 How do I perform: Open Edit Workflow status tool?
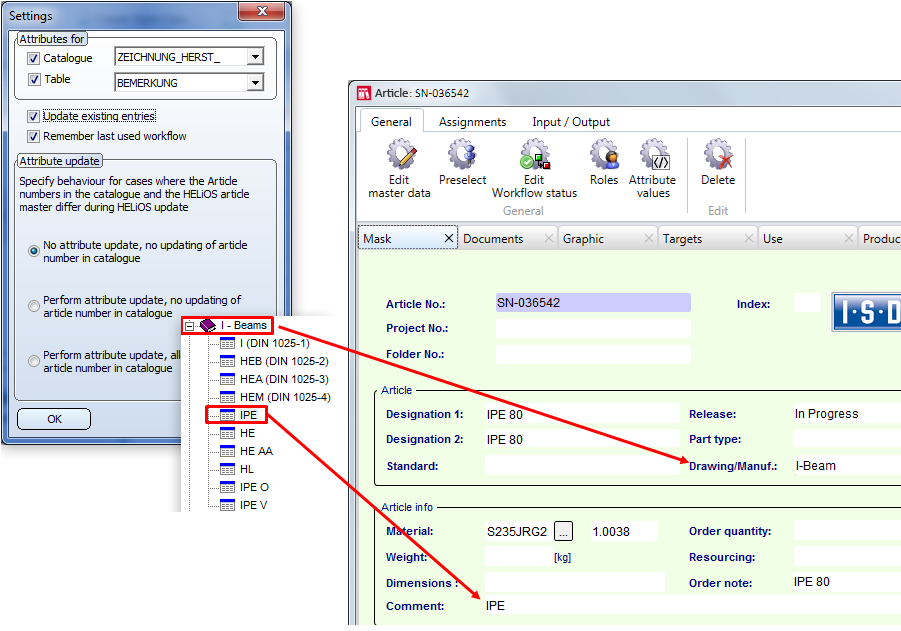click(x=535, y=154)
